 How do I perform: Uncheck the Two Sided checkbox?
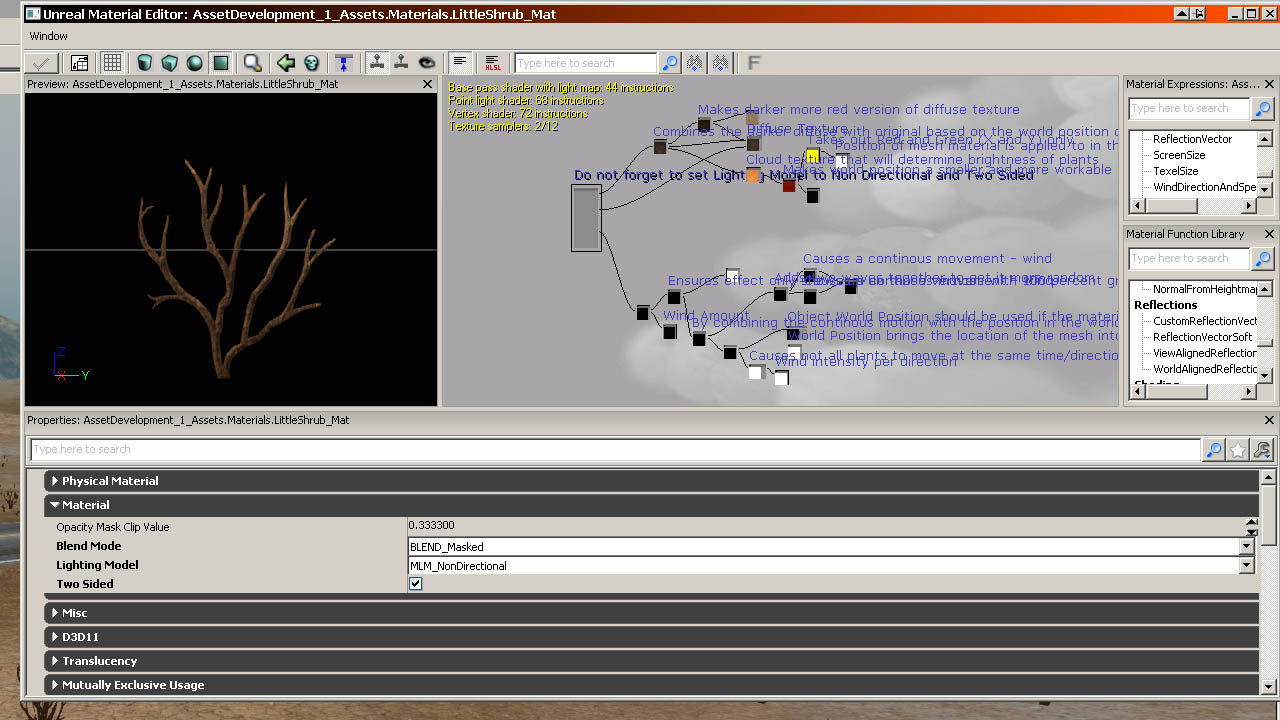click(x=416, y=584)
